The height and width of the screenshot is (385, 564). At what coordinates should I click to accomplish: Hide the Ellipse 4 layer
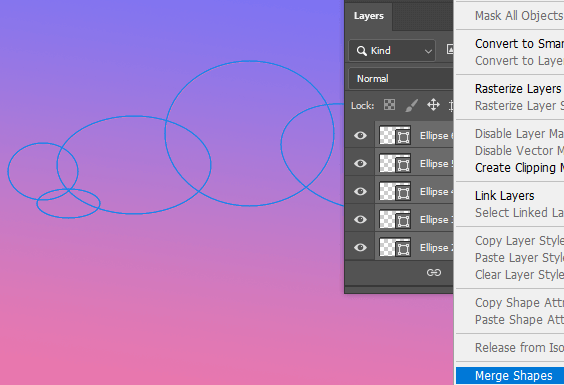(360, 191)
